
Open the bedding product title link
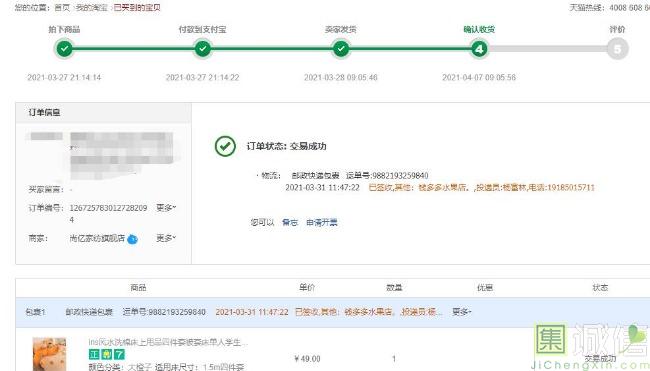click(168, 342)
